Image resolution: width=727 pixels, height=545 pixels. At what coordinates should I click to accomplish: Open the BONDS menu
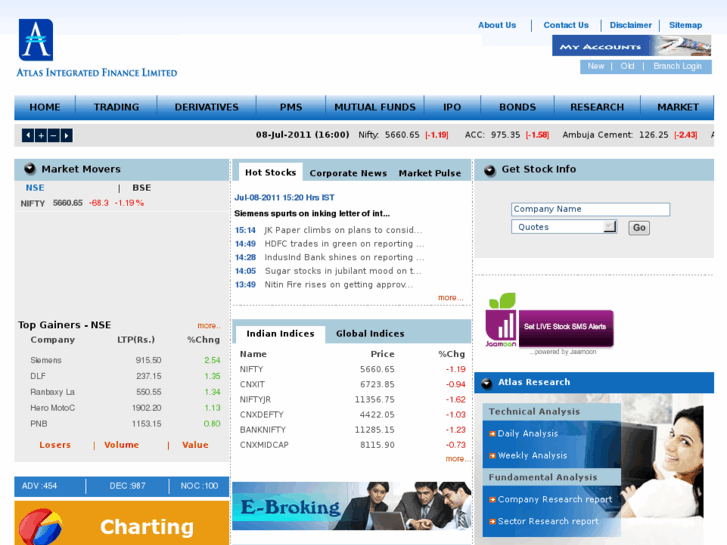click(517, 107)
